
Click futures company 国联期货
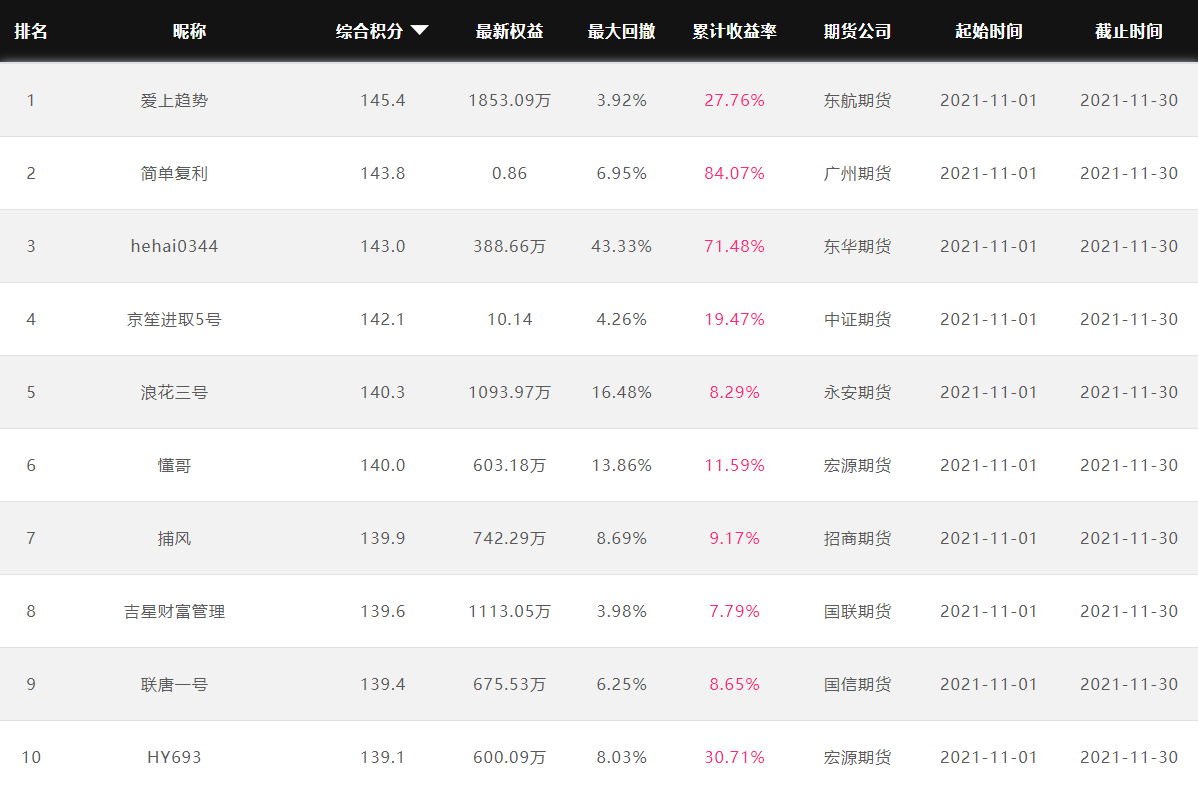point(857,611)
